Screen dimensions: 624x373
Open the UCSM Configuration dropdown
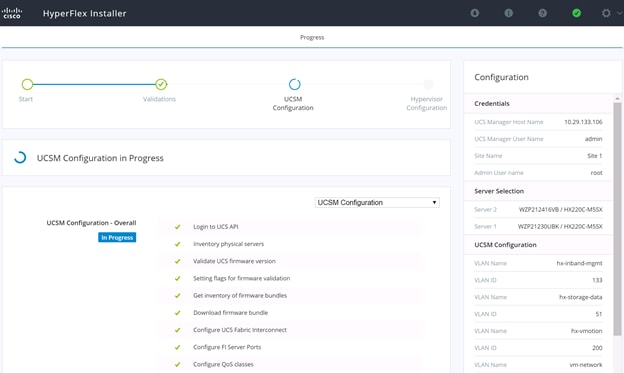[377, 202]
